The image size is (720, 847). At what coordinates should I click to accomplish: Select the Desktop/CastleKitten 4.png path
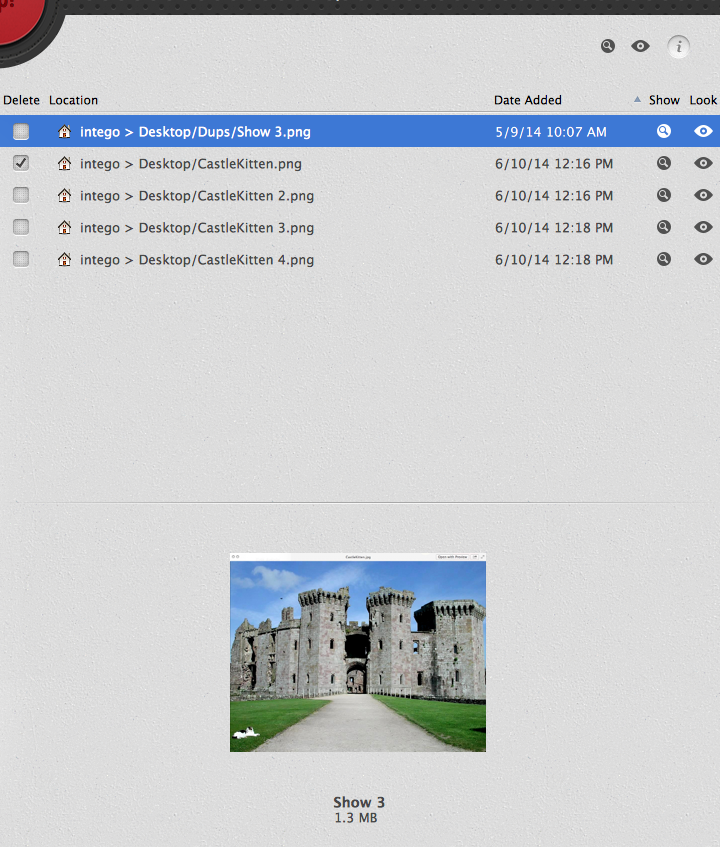[x=226, y=260]
